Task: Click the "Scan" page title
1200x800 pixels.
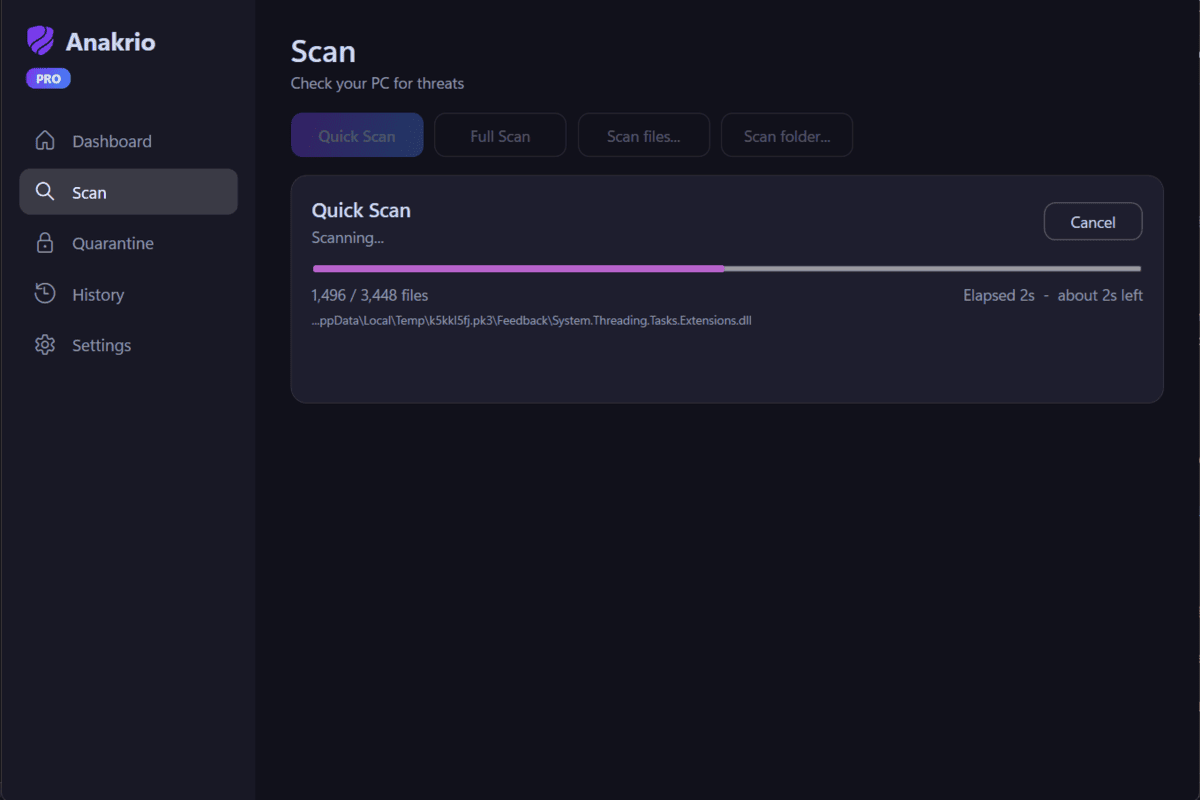Action: (x=323, y=51)
